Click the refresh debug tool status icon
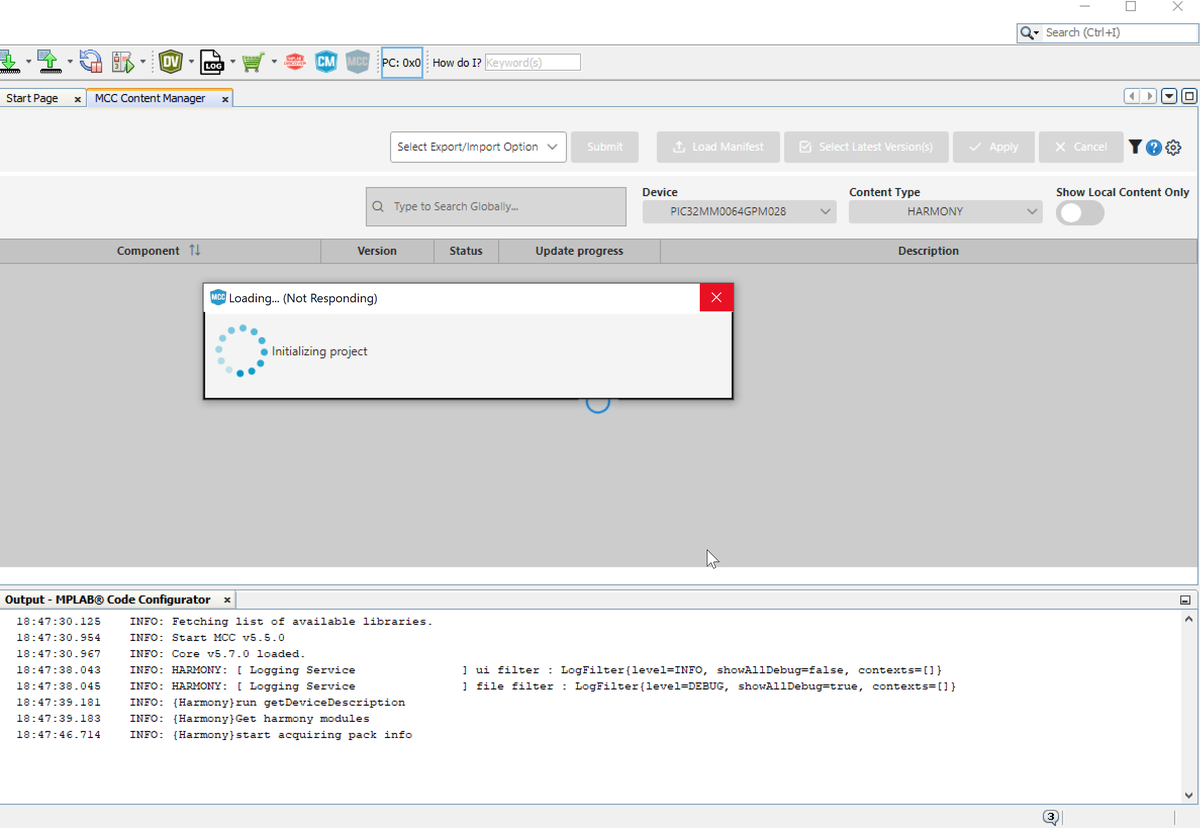1200x828 pixels. pyautogui.click(x=91, y=62)
